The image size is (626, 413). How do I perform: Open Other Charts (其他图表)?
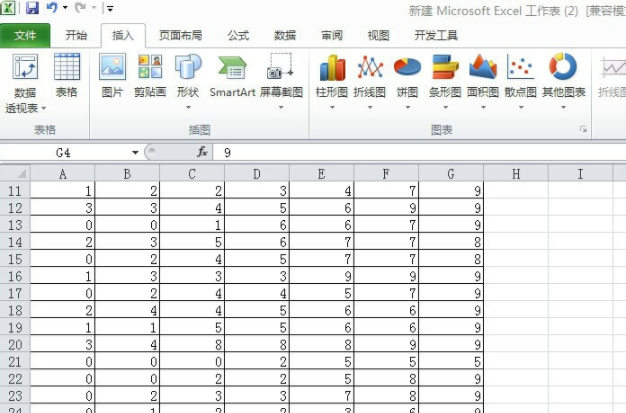(x=563, y=82)
